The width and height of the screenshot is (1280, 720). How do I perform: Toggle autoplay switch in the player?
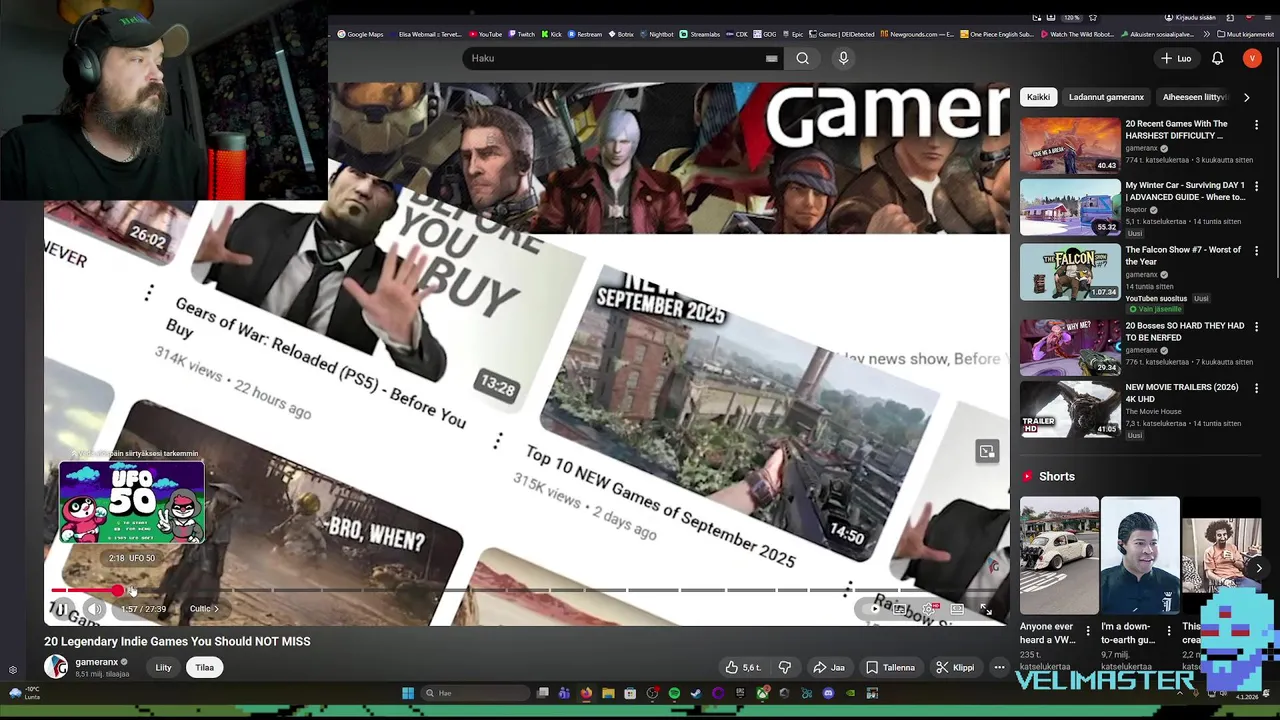coord(873,608)
